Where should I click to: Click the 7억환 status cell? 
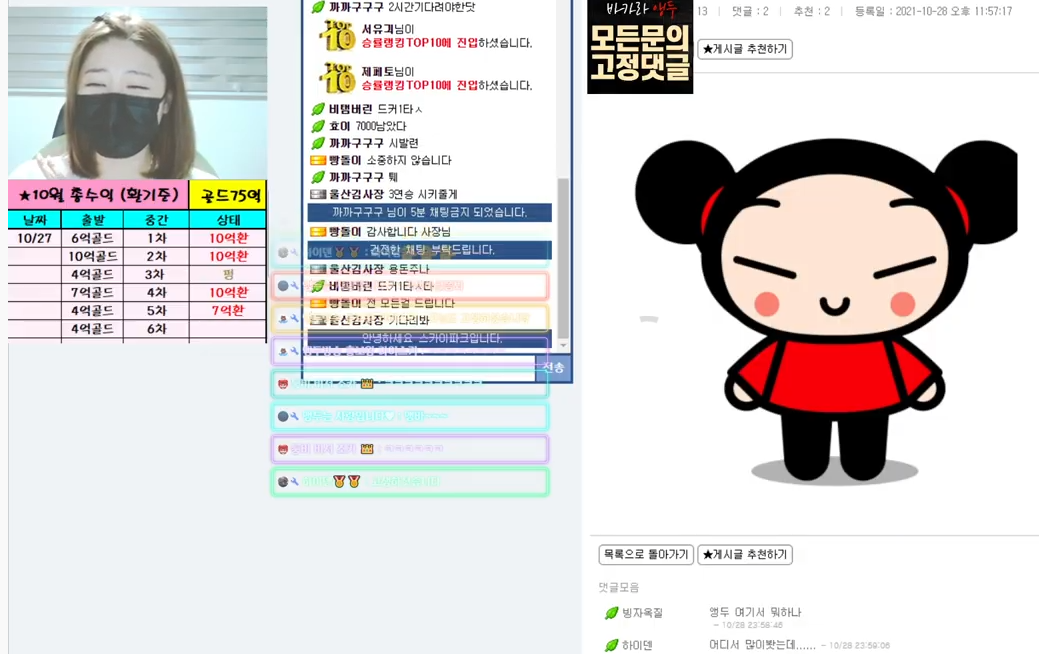click(x=229, y=310)
